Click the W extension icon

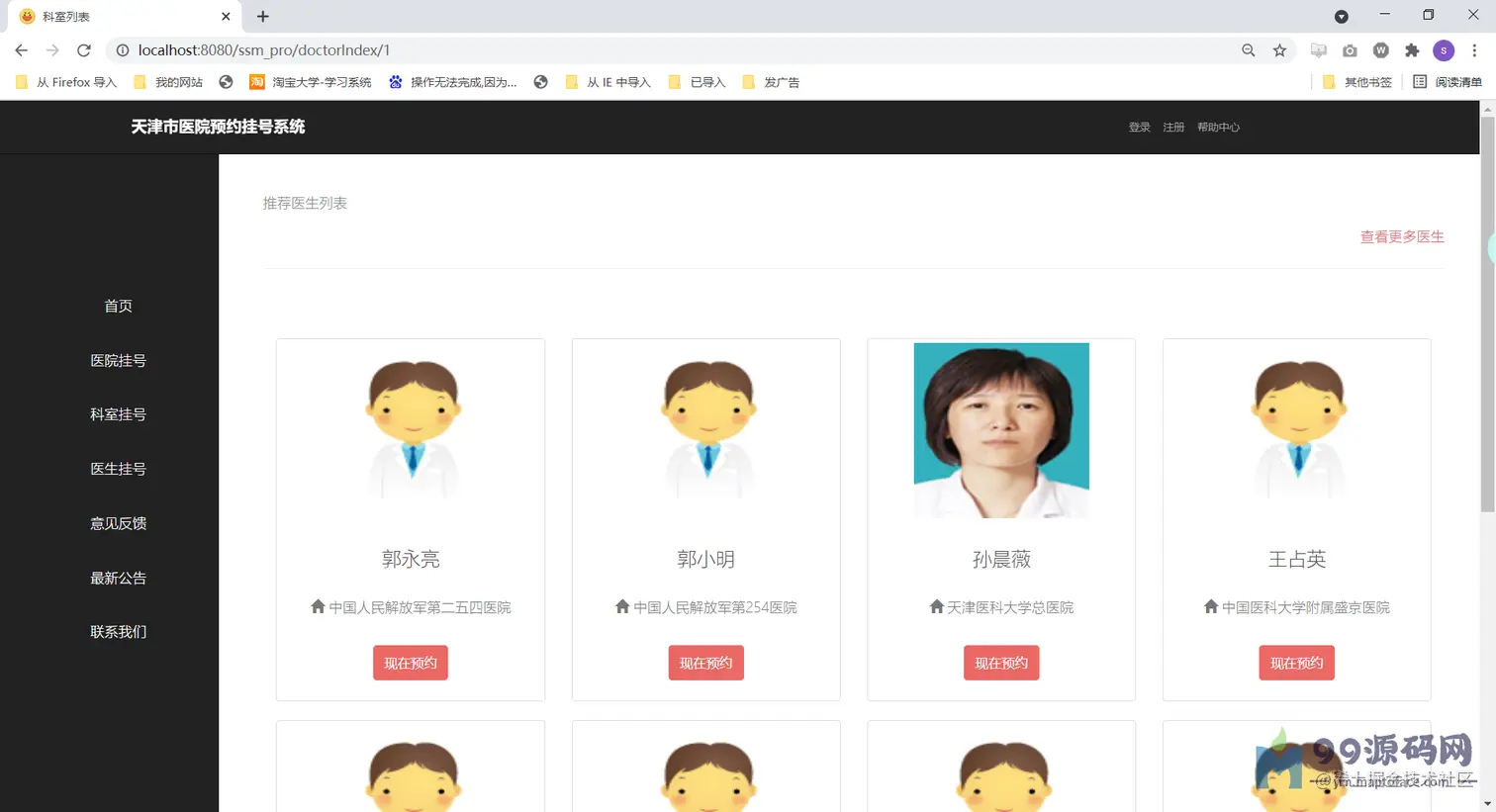click(x=1381, y=50)
